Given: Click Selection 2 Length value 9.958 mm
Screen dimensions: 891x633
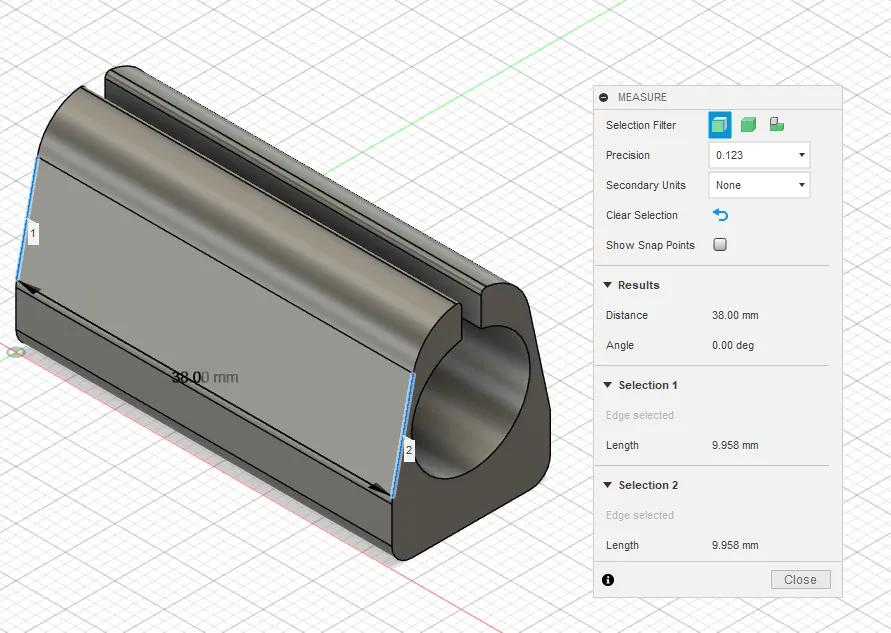Looking at the screenshot, I should click(x=735, y=545).
